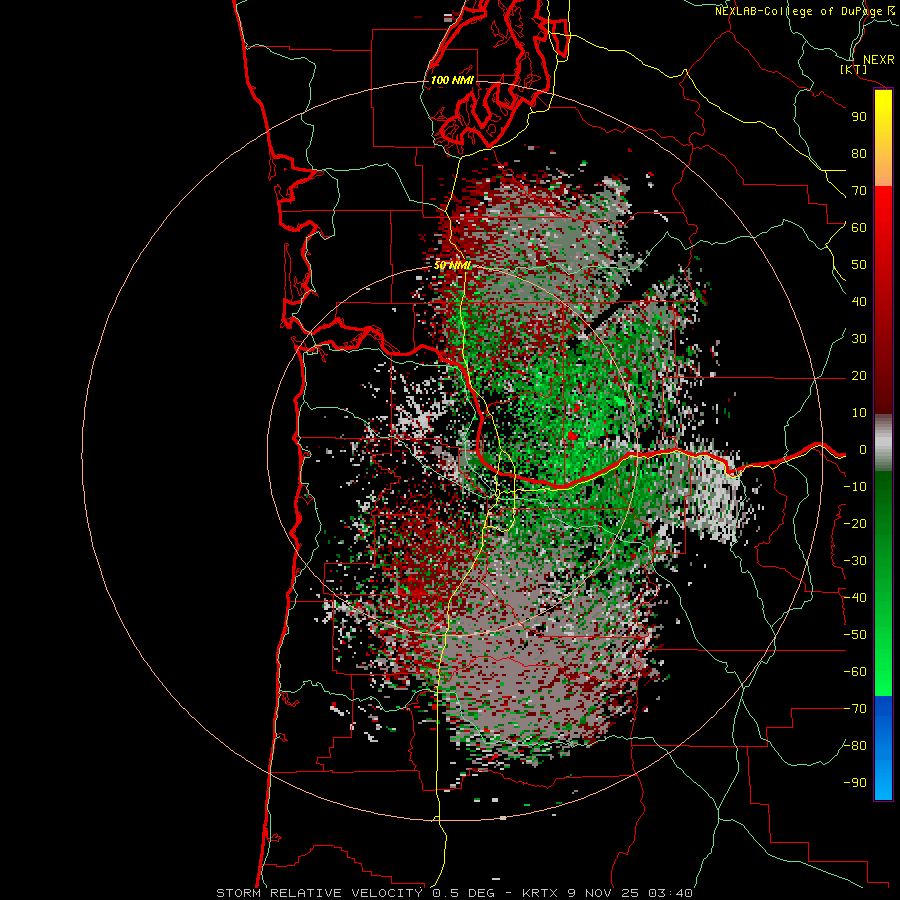The image size is (900, 900).
Task: Click the 50 NMI range ring label
Action: tap(452, 265)
